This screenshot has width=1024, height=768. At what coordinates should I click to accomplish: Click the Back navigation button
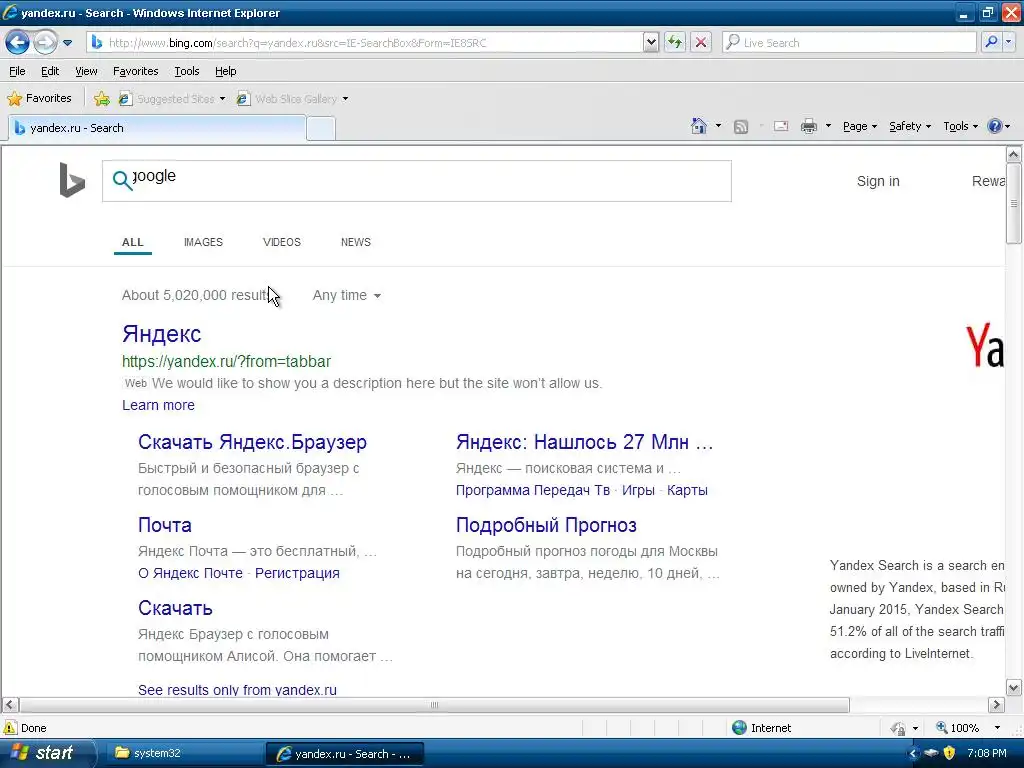pos(18,43)
